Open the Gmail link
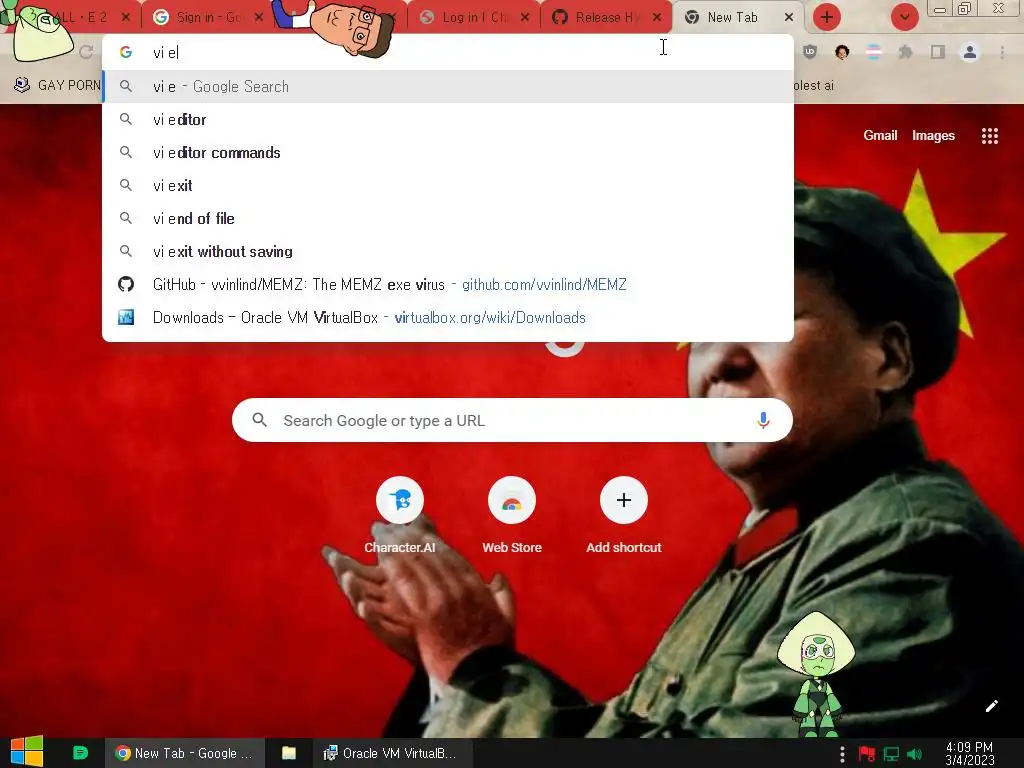Screen dimensions: 1024x768 880,135
